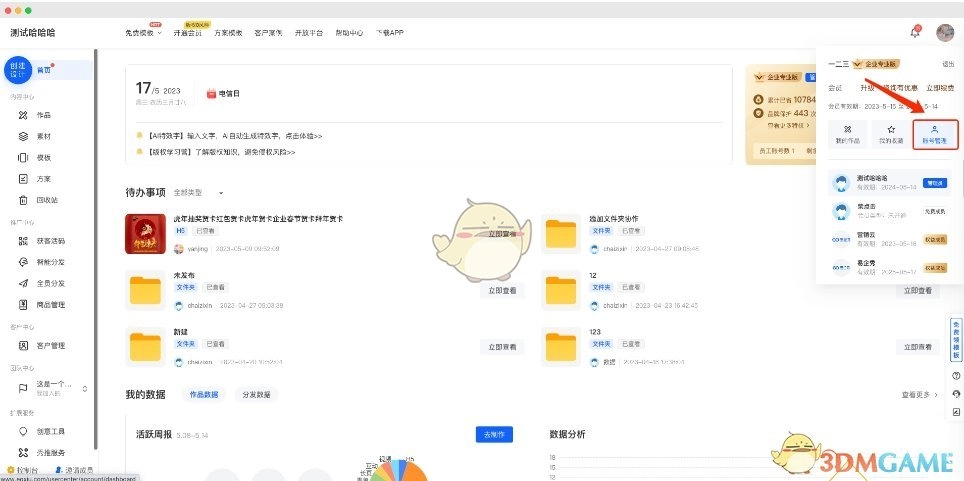Open 我的作品 in the account popup
The width and height of the screenshot is (964, 481).
(x=848, y=134)
